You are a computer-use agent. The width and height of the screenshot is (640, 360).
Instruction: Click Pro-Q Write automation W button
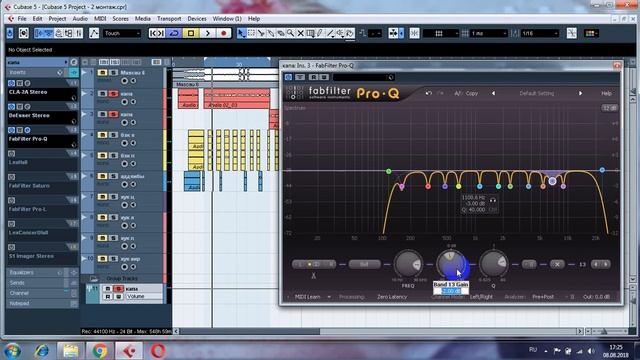pyautogui.click(x=324, y=77)
